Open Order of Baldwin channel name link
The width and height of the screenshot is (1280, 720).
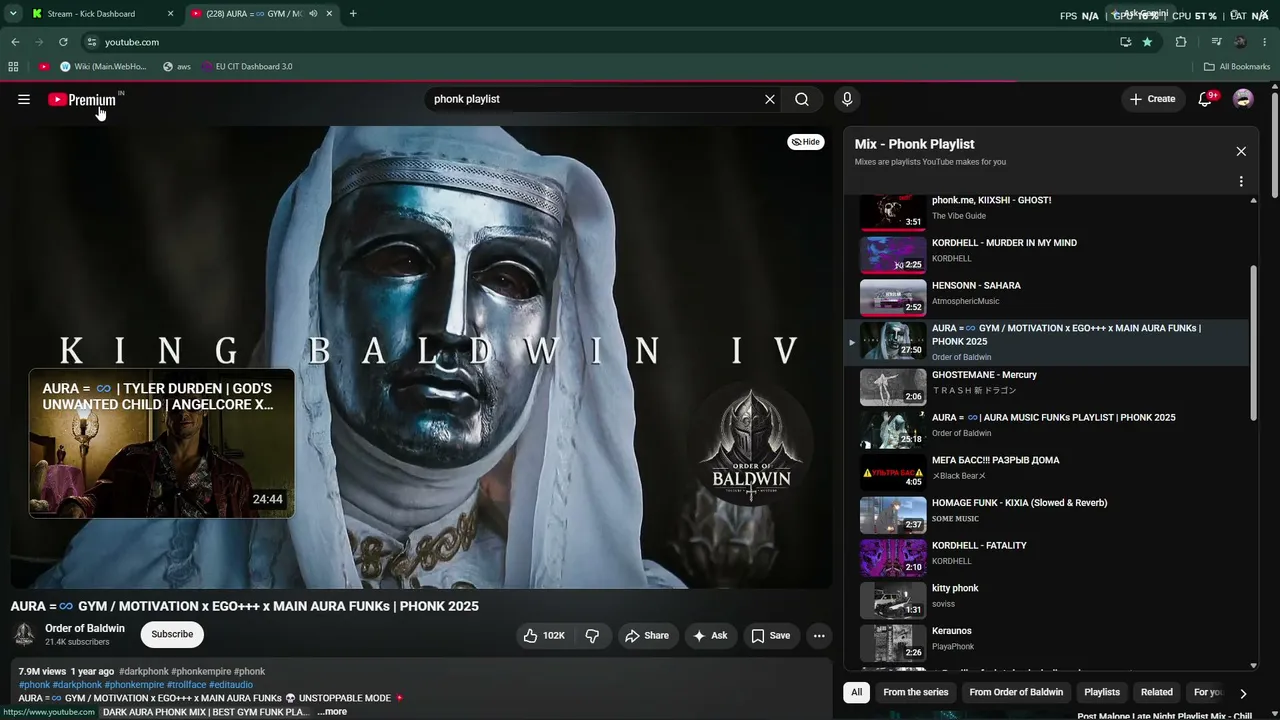click(x=85, y=629)
